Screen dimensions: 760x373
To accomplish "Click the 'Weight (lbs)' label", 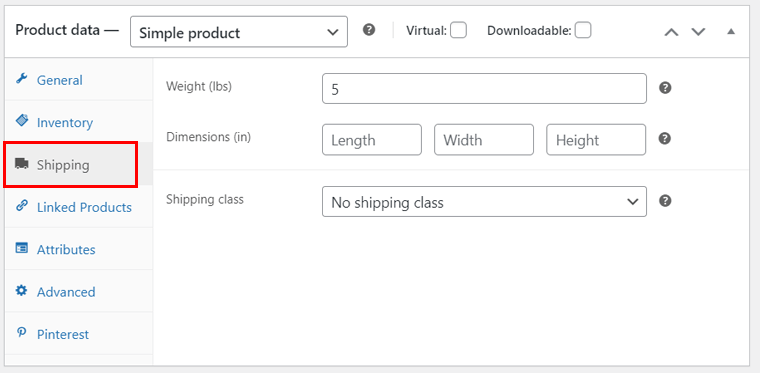I will (x=199, y=86).
